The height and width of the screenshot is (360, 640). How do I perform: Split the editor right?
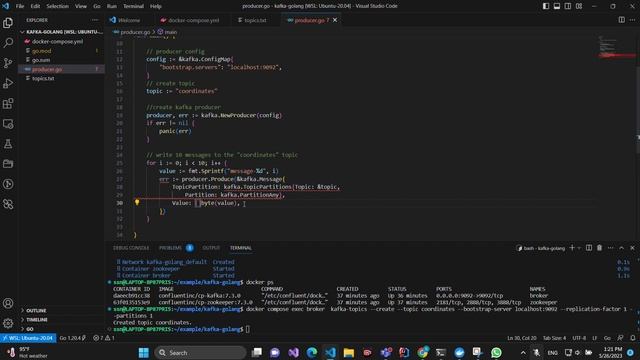(x=621, y=20)
